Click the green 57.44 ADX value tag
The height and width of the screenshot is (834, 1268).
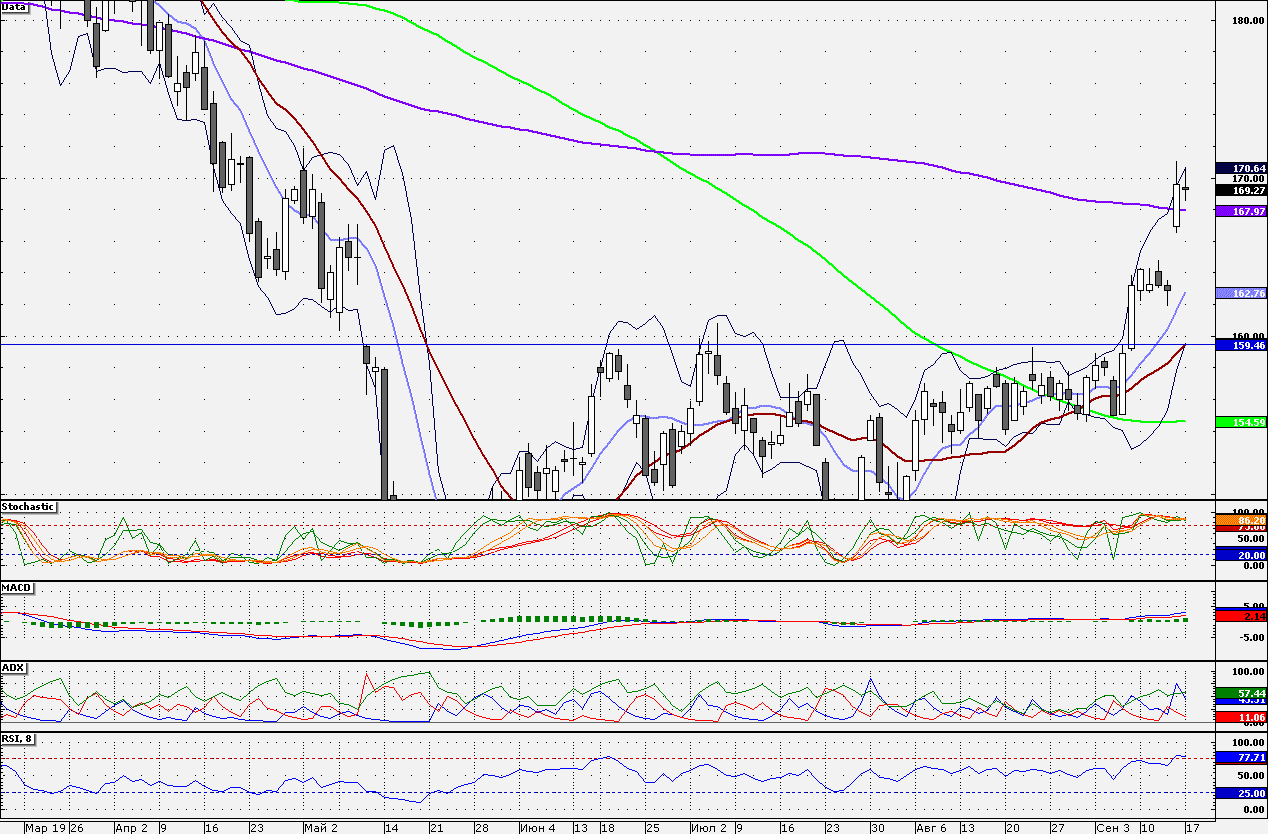coord(1240,692)
